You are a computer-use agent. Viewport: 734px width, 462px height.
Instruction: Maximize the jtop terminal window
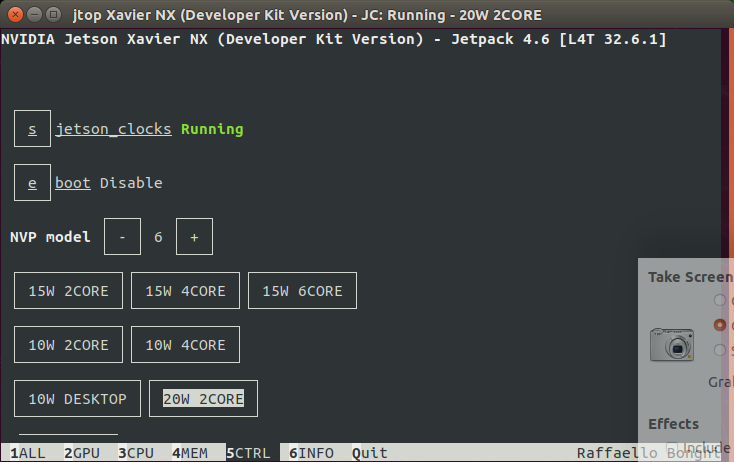click(x=54, y=15)
